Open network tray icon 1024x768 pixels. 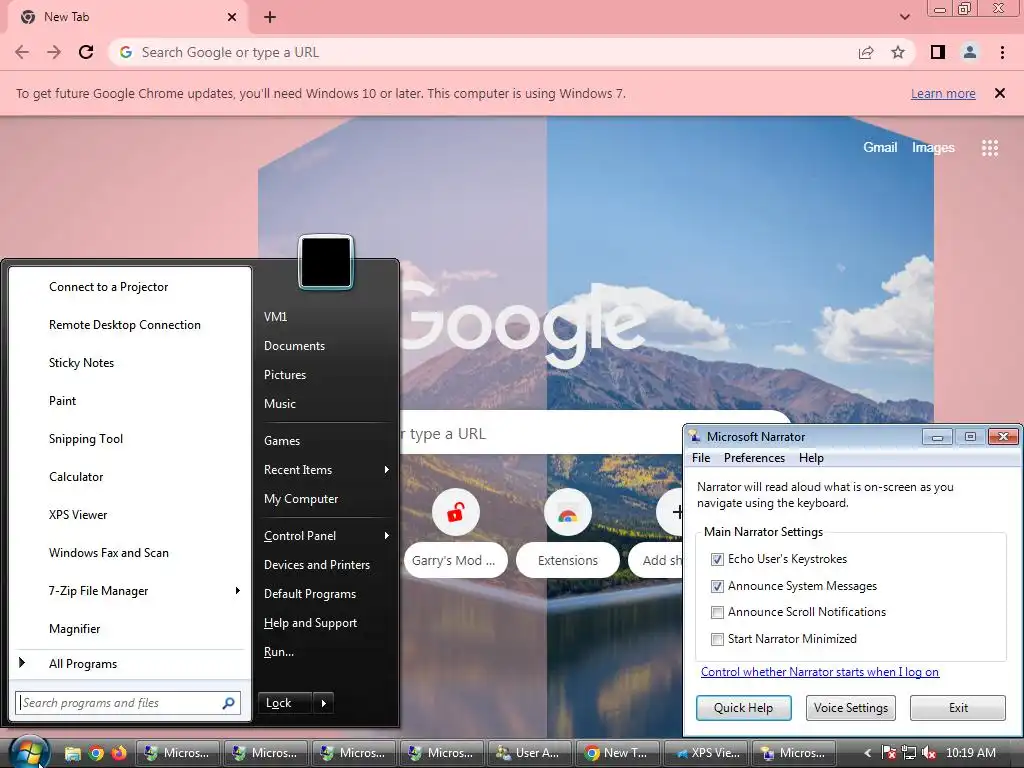pos(908,753)
